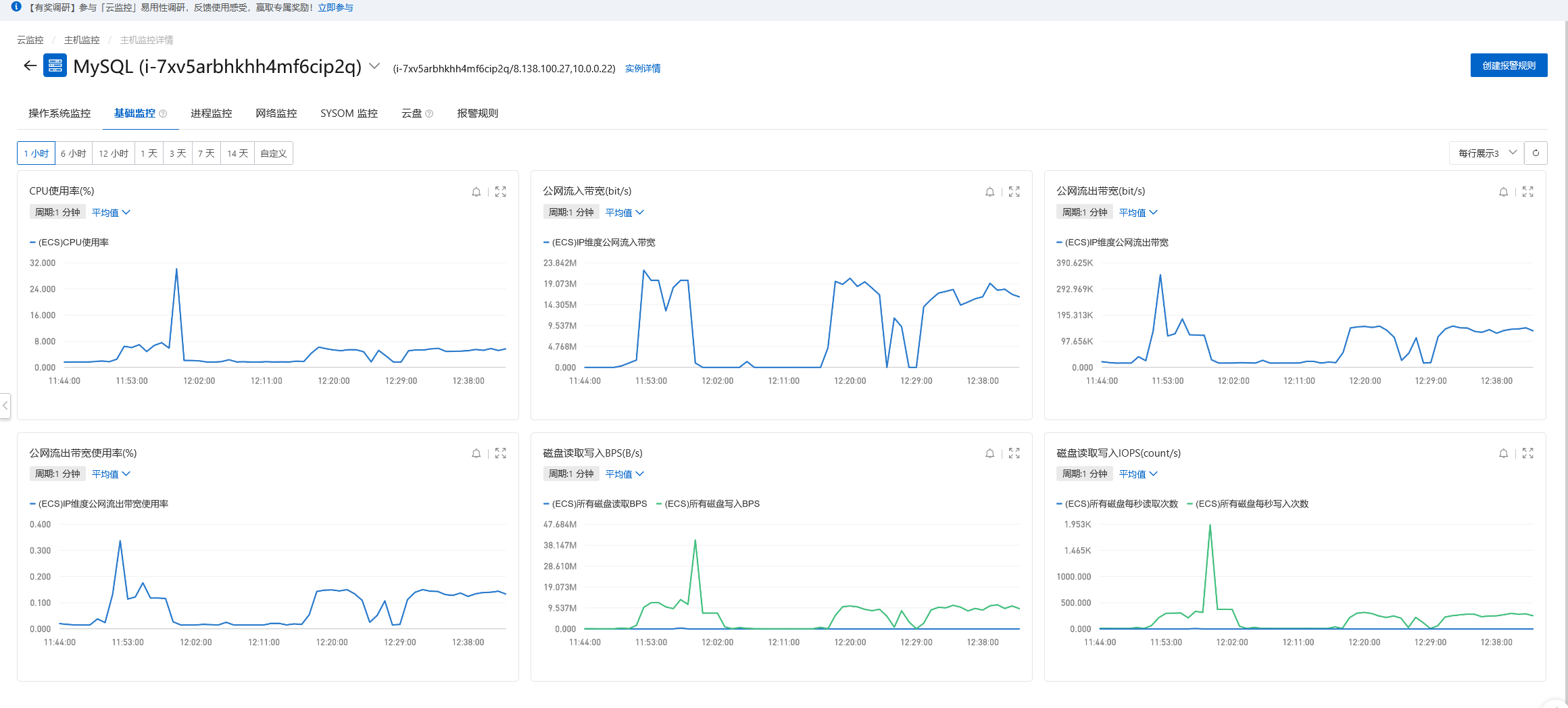
Task: Click help icon beside 基础监控 tab
Action: (x=163, y=113)
